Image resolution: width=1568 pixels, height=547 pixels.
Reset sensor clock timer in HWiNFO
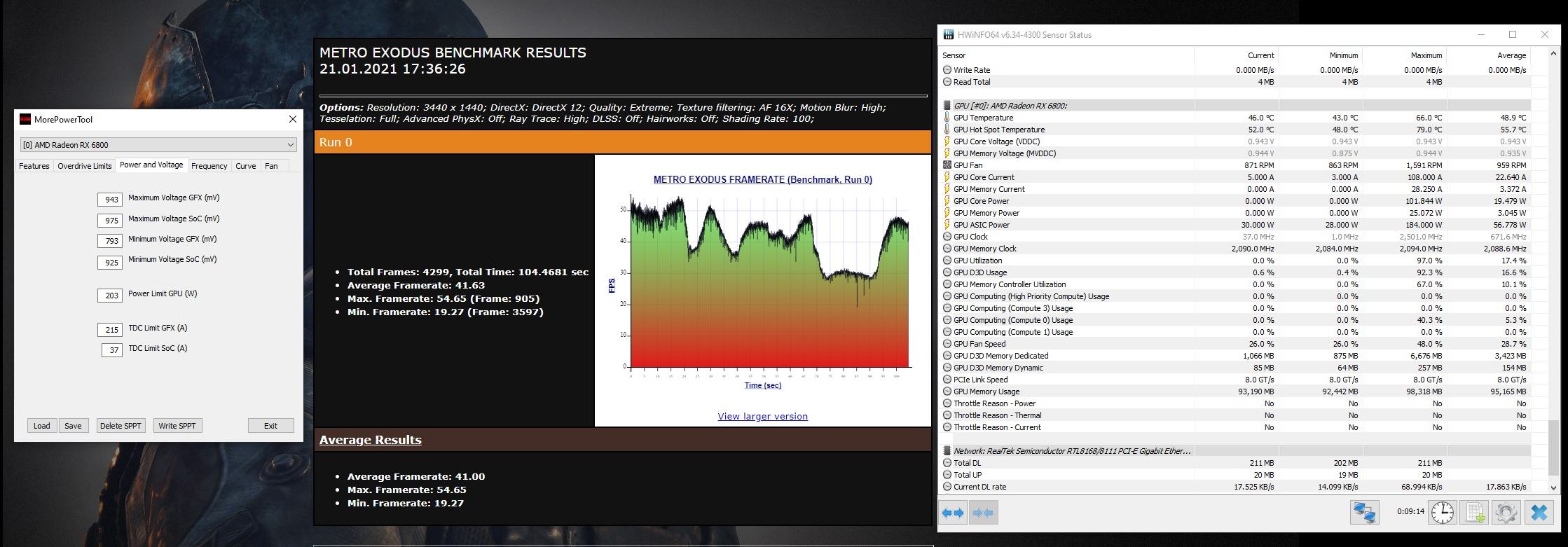click(x=1442, y=513)
